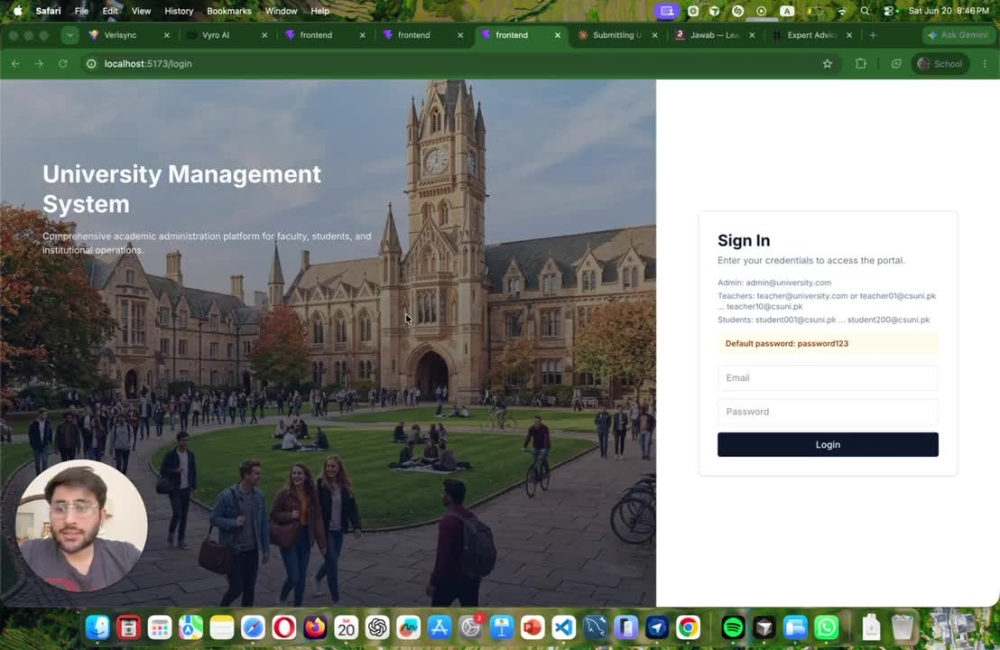Go forward using the browser forward arrow
Screen dimensions: 1000x650
39,64
